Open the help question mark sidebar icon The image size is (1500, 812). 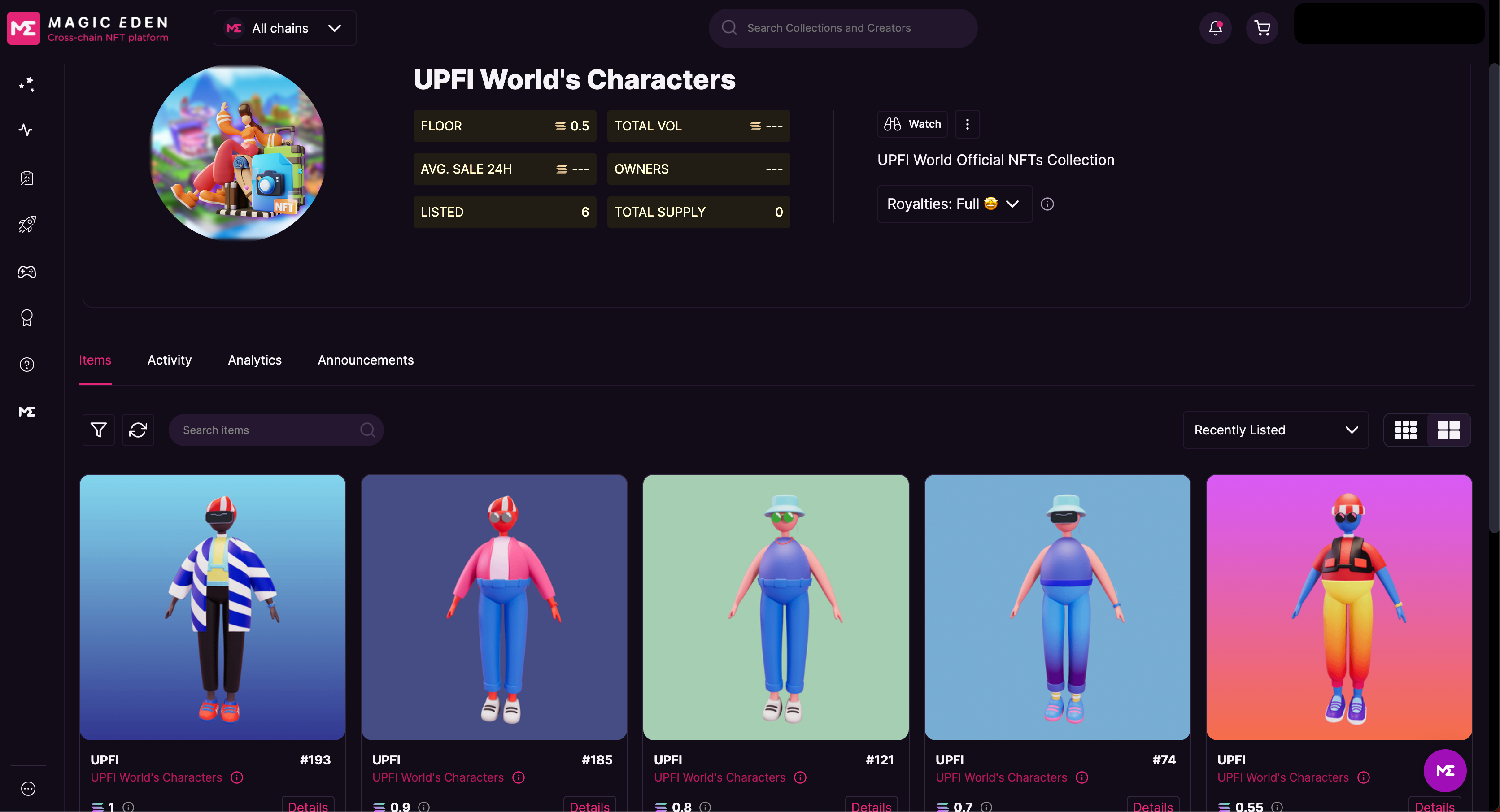[27, 365]
